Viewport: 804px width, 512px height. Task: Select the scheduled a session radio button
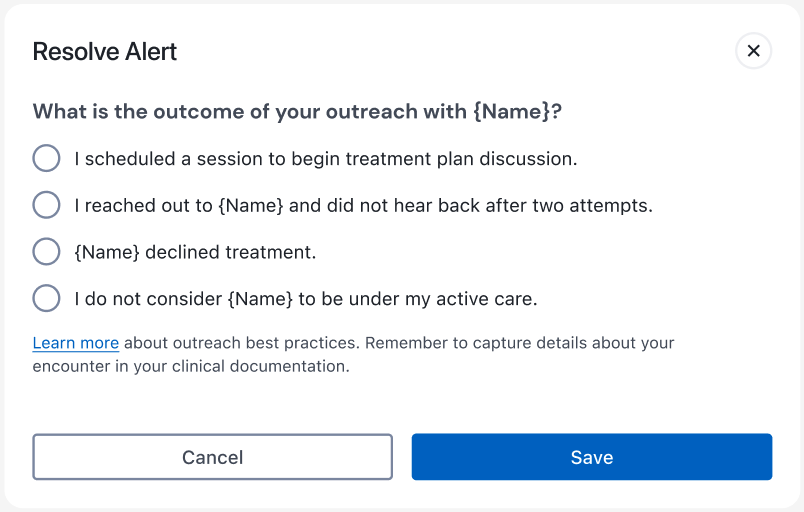pyautogui.click(x=47, y=158)
